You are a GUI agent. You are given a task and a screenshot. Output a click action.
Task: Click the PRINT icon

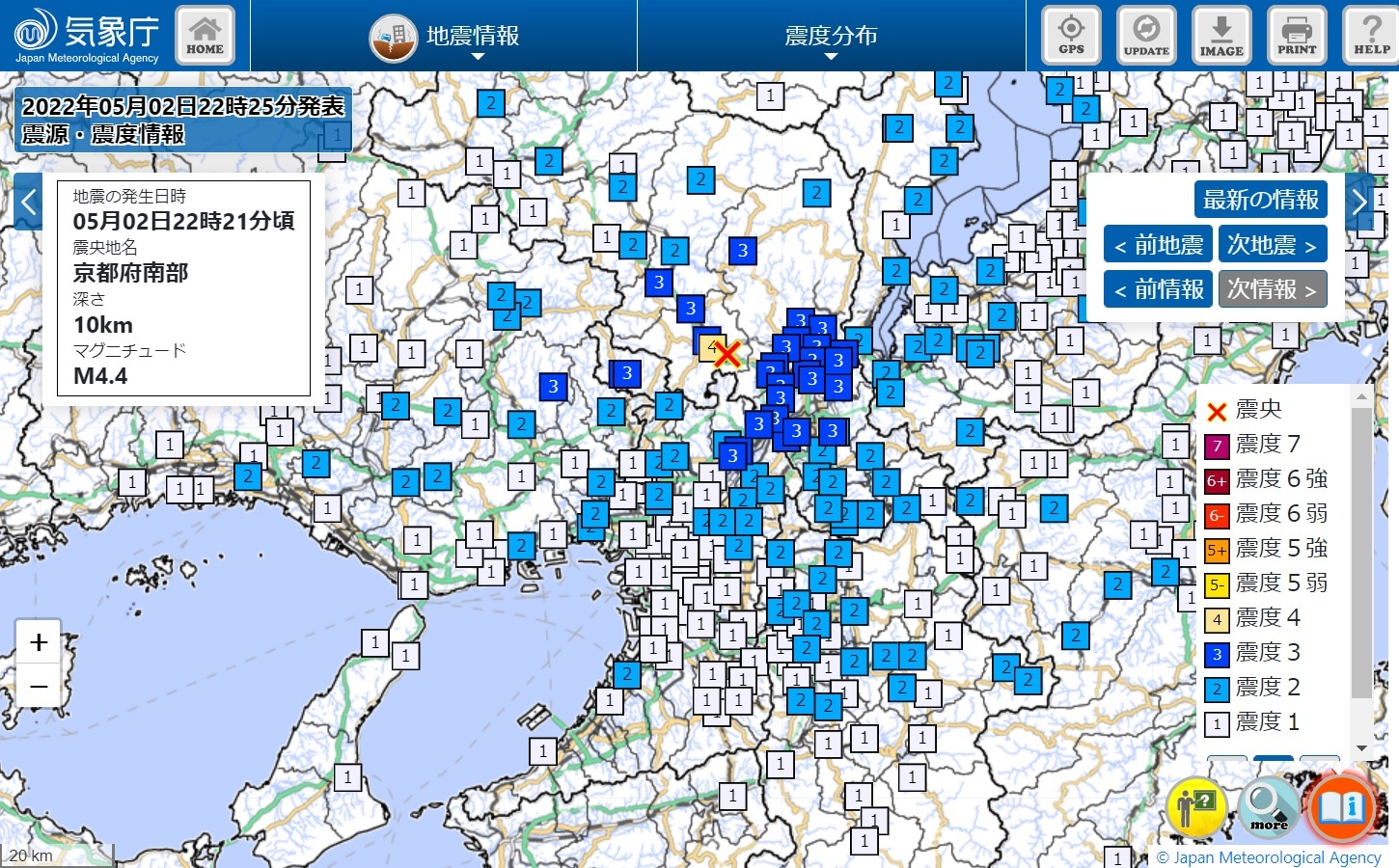[1297, 36]
